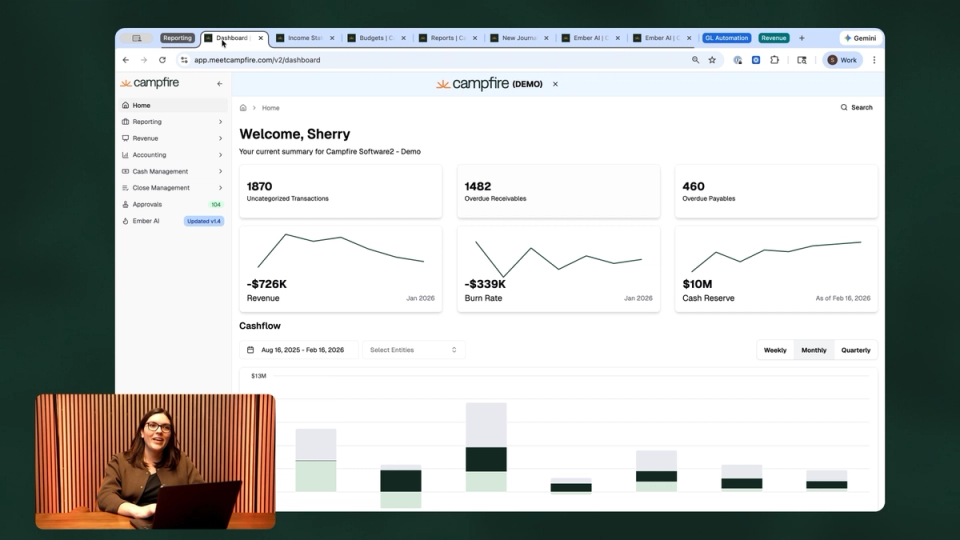
Task: Click the Reporting sidebar icon
Action: (126, 122)
